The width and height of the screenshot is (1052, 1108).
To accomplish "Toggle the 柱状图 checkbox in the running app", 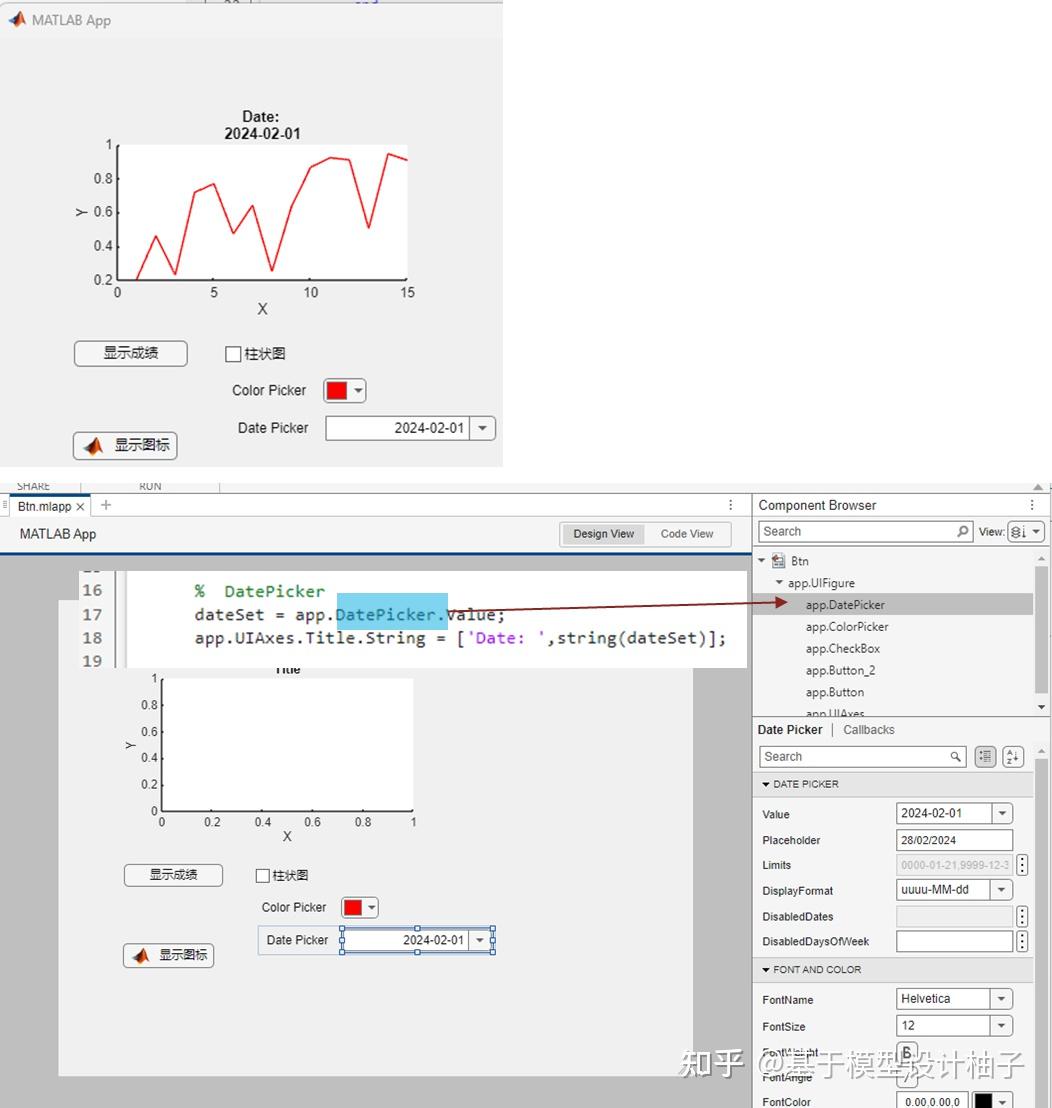I will [x=232, y=353].
